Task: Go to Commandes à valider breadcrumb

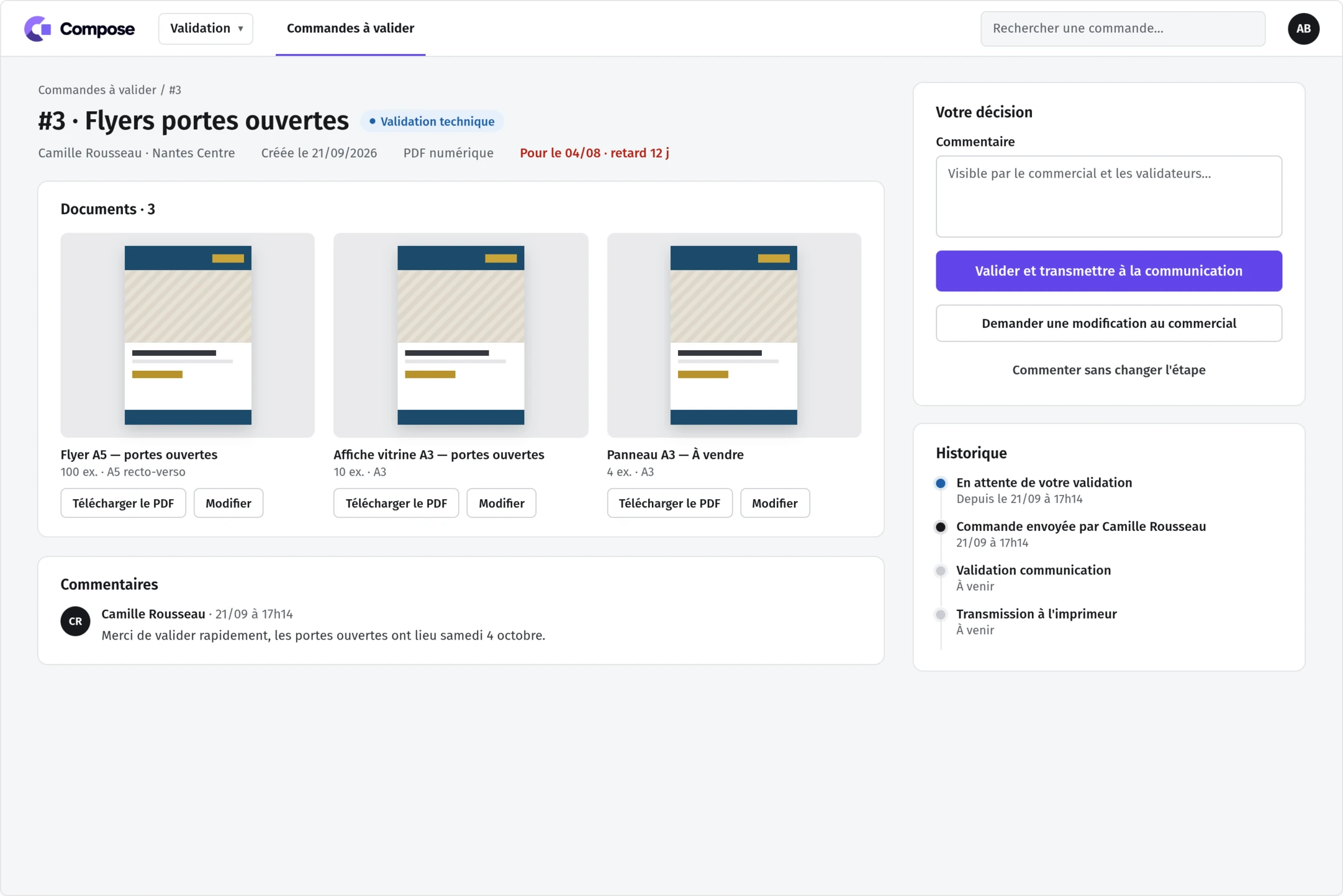Action: [x=97, y=90]
